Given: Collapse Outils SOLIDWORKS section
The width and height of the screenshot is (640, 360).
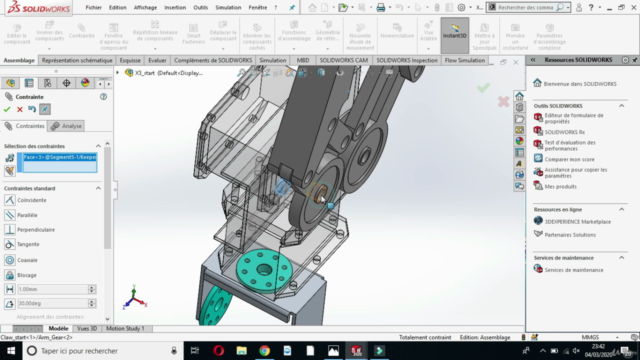Looking at the screenshot, I should 622,106.
